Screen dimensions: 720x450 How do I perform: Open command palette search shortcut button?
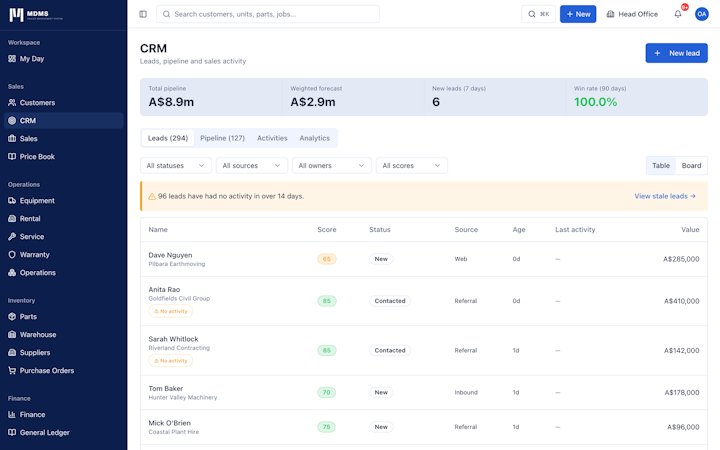538,14
